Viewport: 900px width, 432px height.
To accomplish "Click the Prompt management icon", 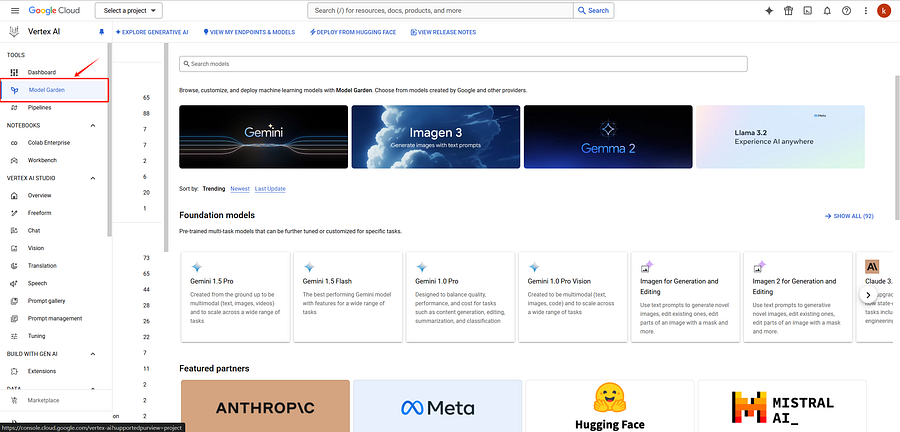I will pos(14,318).
